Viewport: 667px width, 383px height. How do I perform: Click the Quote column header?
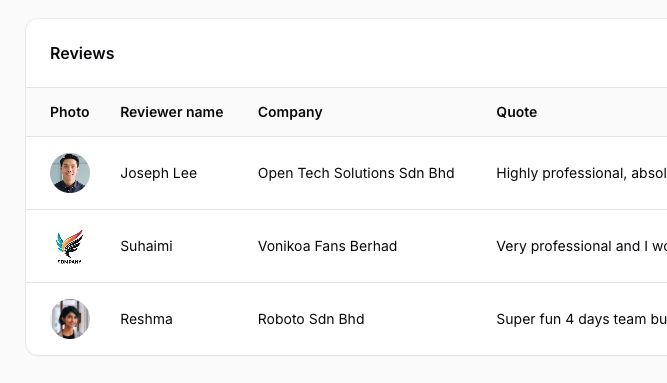(516, 112)
